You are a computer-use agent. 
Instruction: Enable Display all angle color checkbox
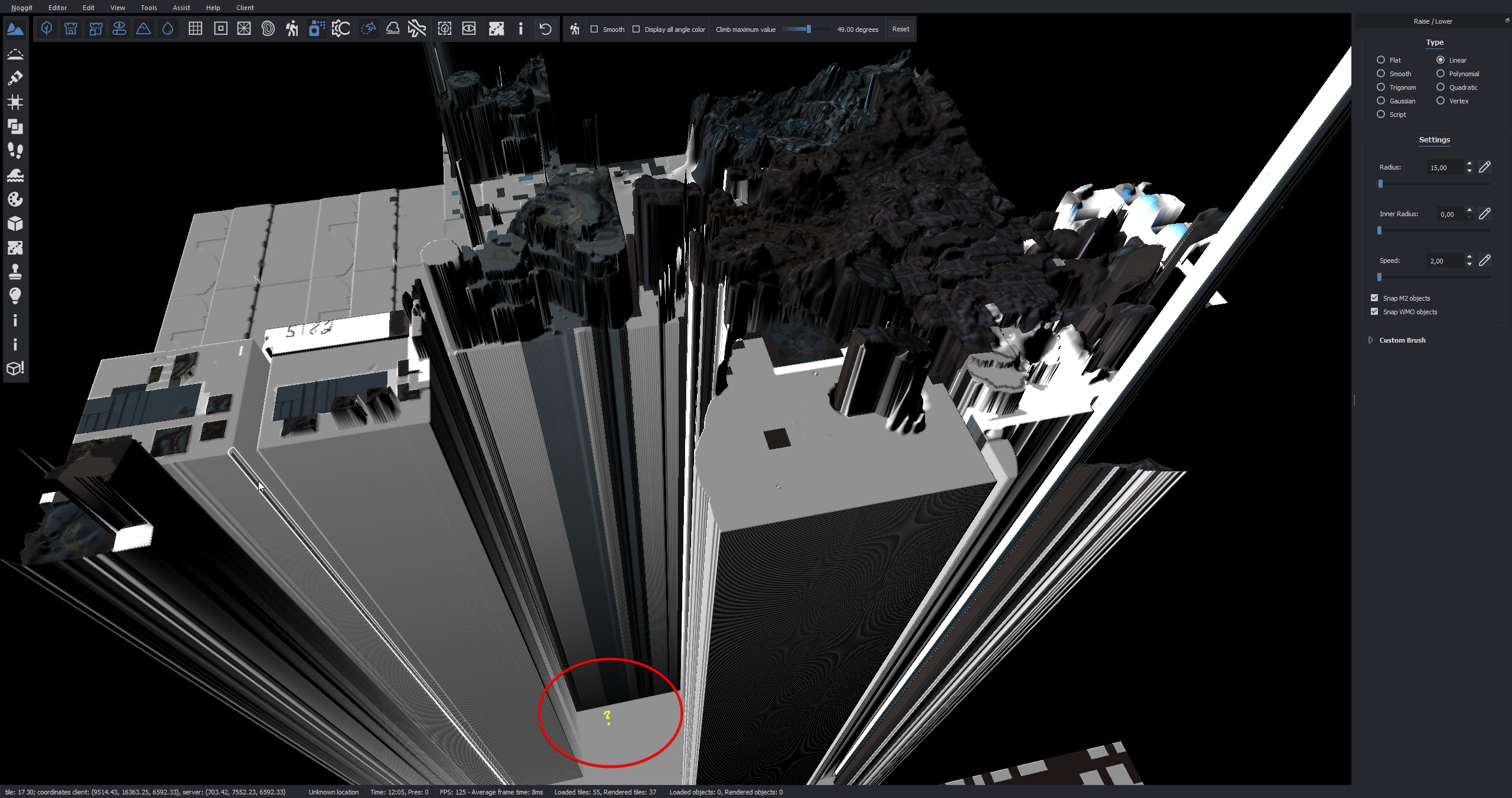point(636,29)
